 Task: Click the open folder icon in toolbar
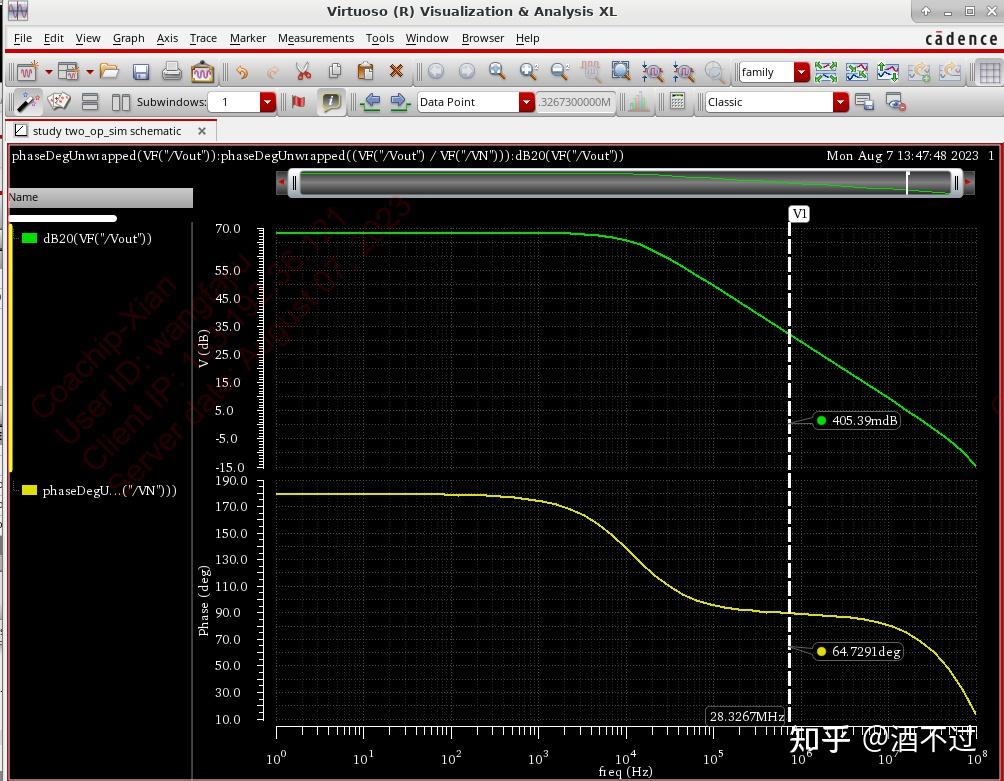pos(109,72)
